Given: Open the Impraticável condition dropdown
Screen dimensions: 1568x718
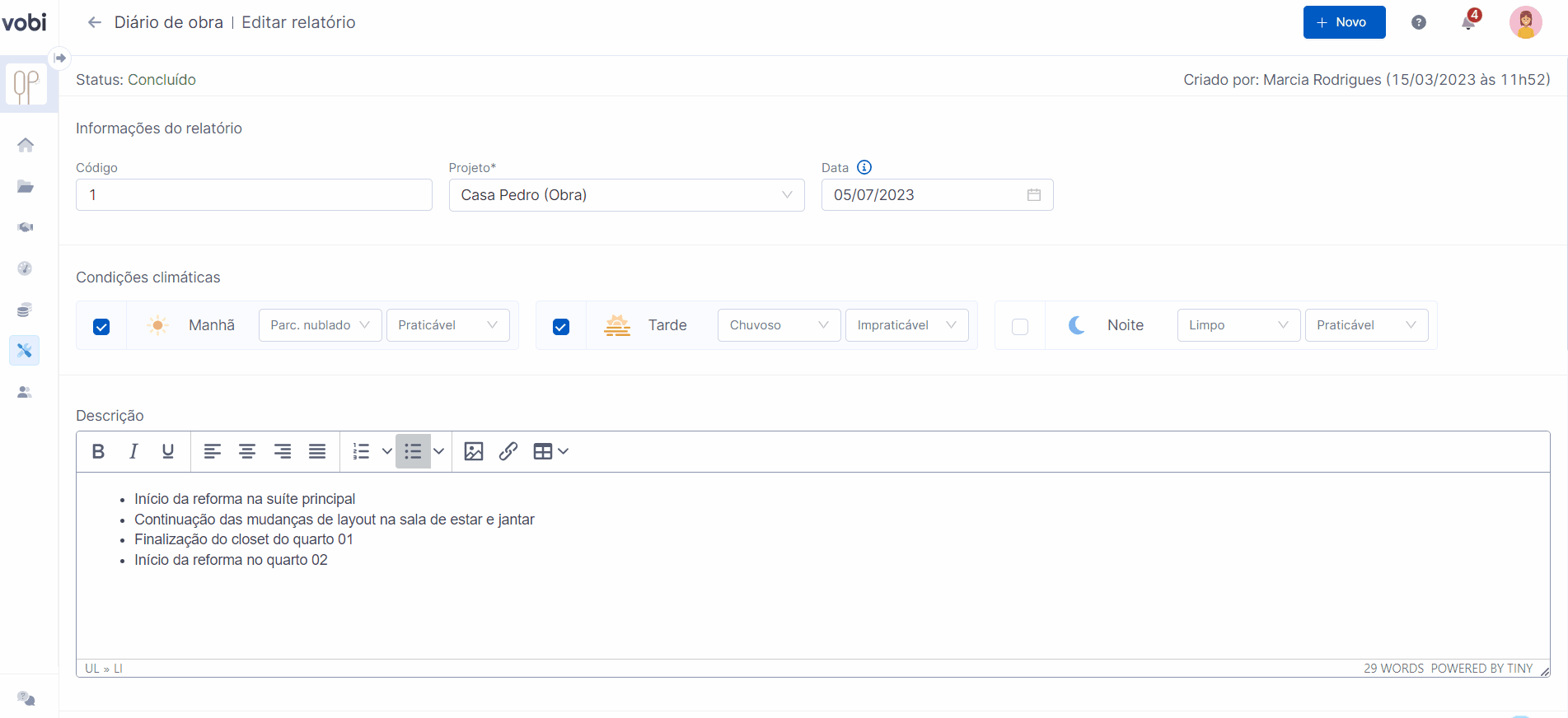Looking at the screenshot, I should click(906, 325).
